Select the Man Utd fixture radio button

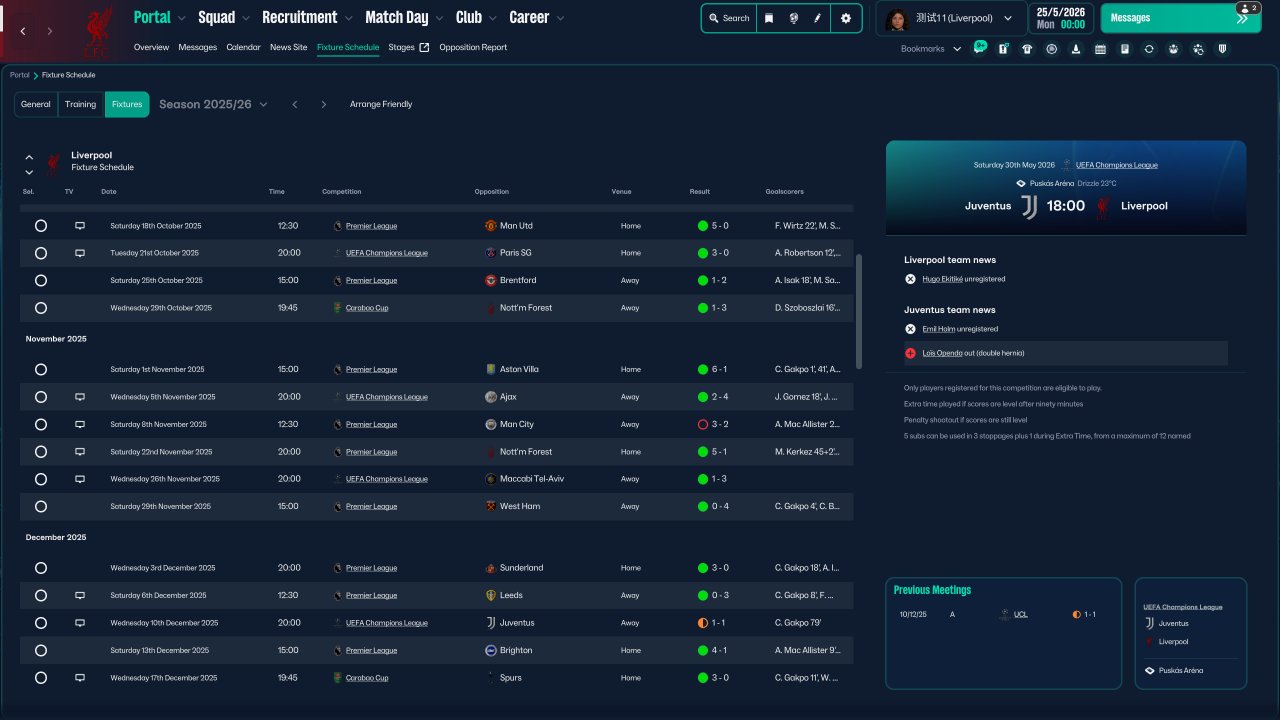click(41, 226)
